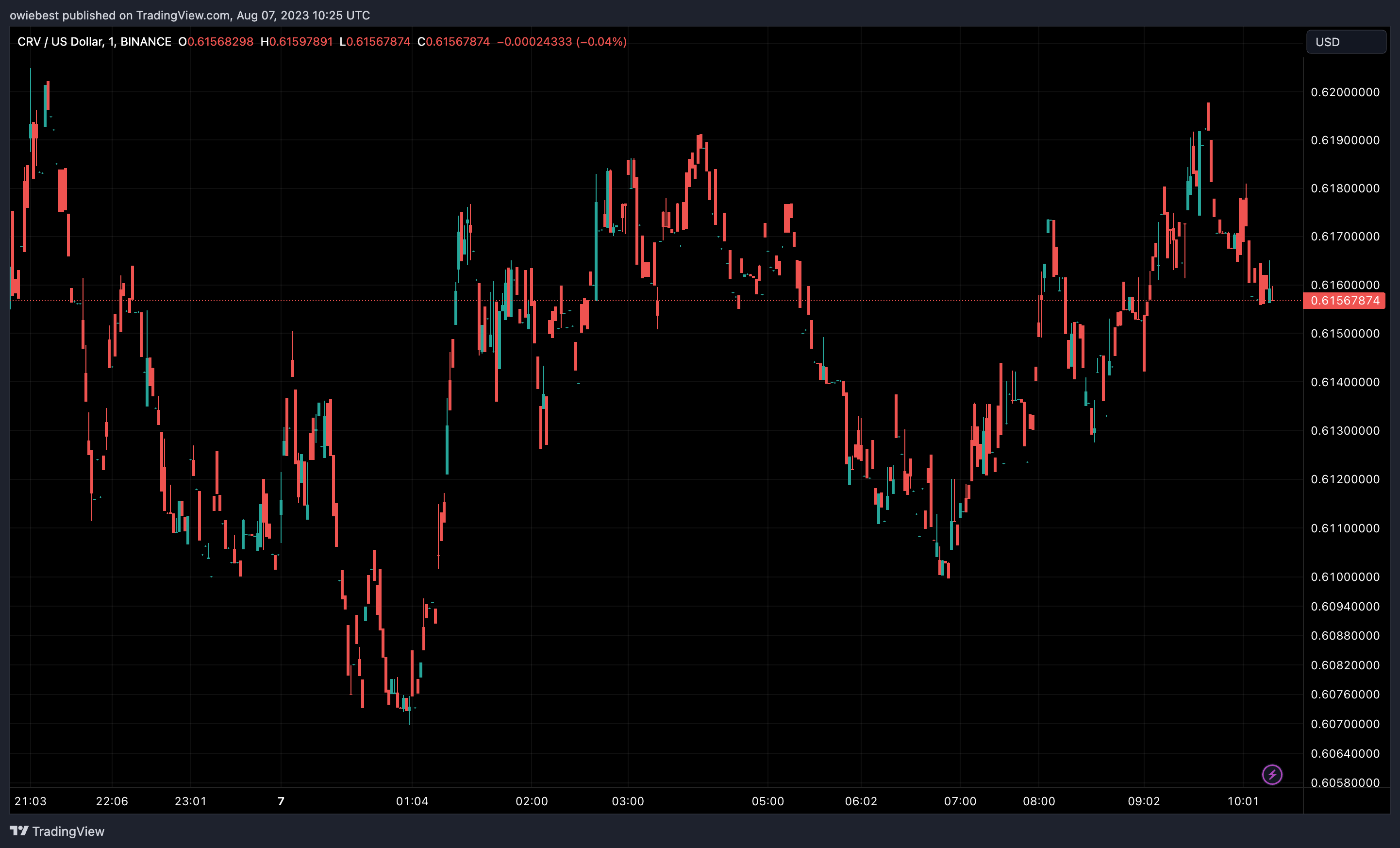Click the open value O0.61568298
This screenshot has width=1400, height=848.
tap(216, 41)
